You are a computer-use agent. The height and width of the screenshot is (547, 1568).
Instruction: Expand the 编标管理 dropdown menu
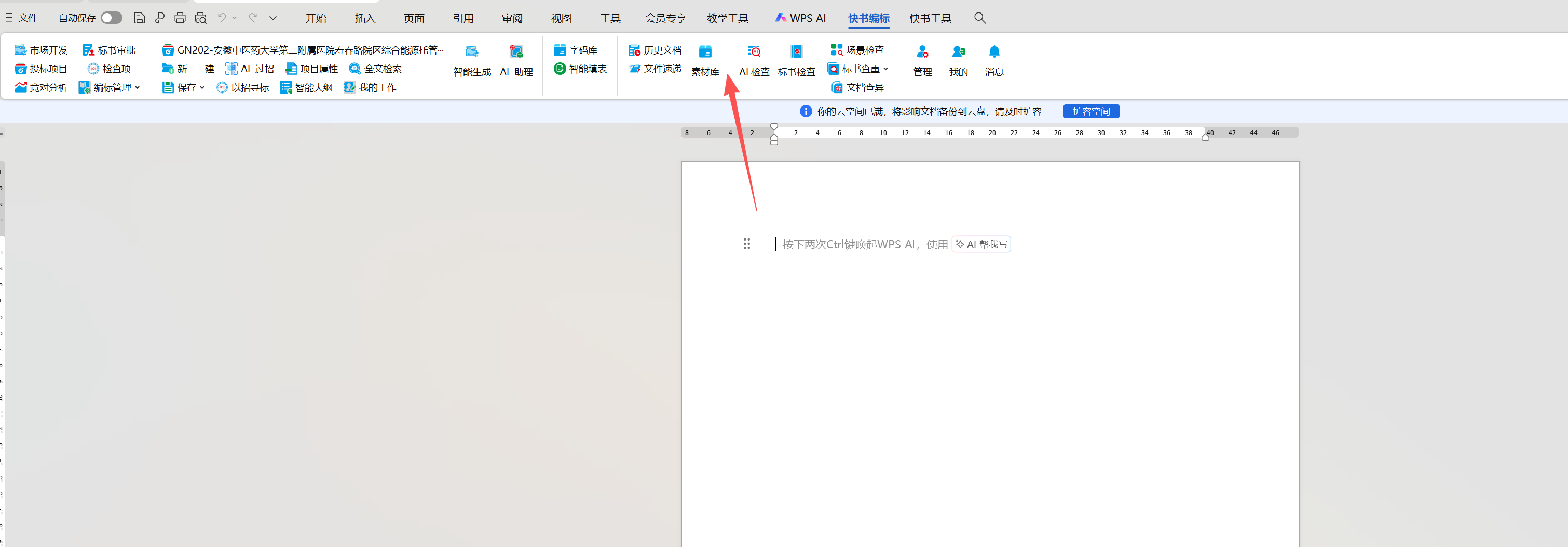point(138,87)
